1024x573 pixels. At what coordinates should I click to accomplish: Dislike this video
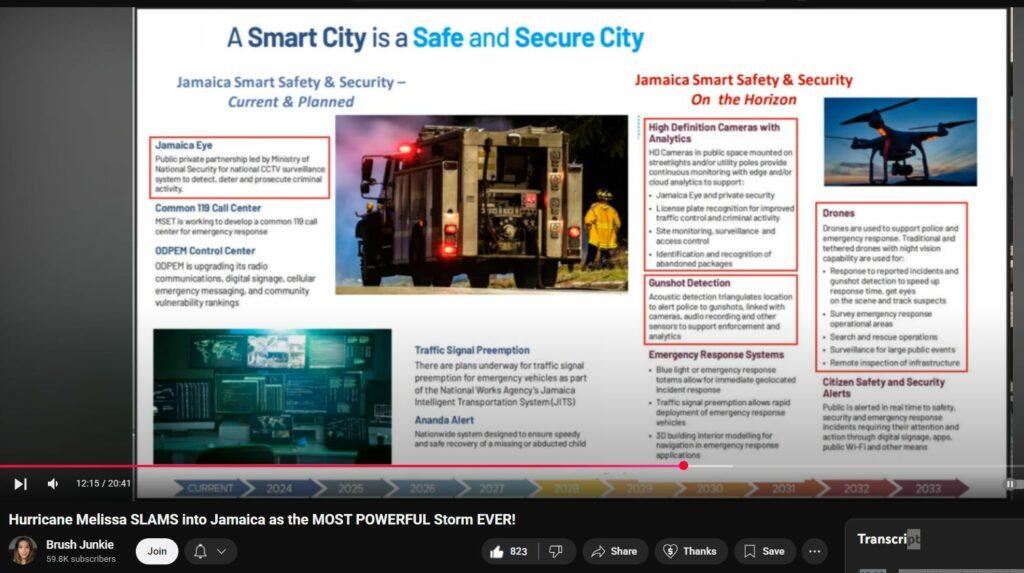pos(556,551)
